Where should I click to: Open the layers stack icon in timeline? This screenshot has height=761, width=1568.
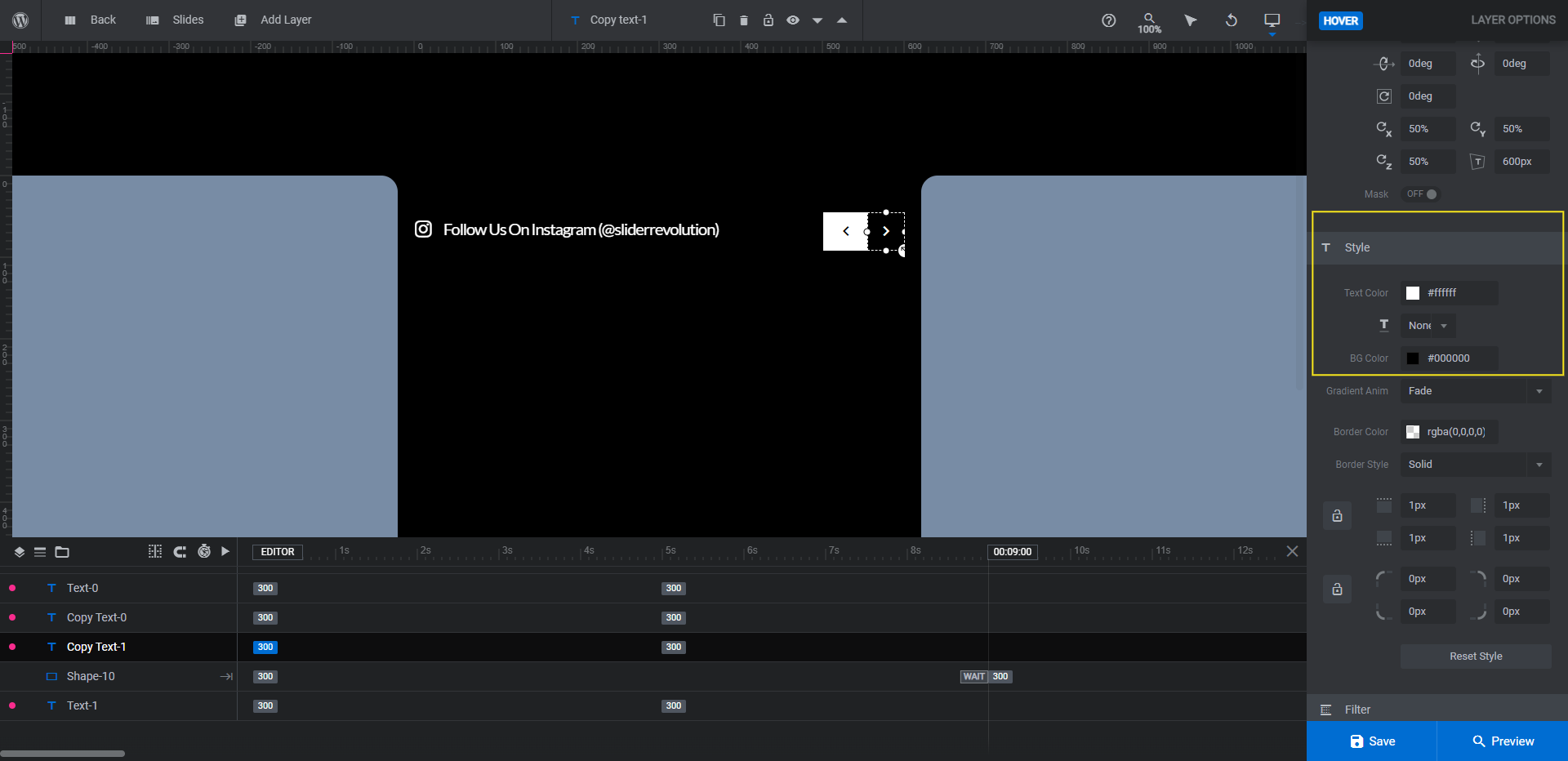tap(19, 552)
